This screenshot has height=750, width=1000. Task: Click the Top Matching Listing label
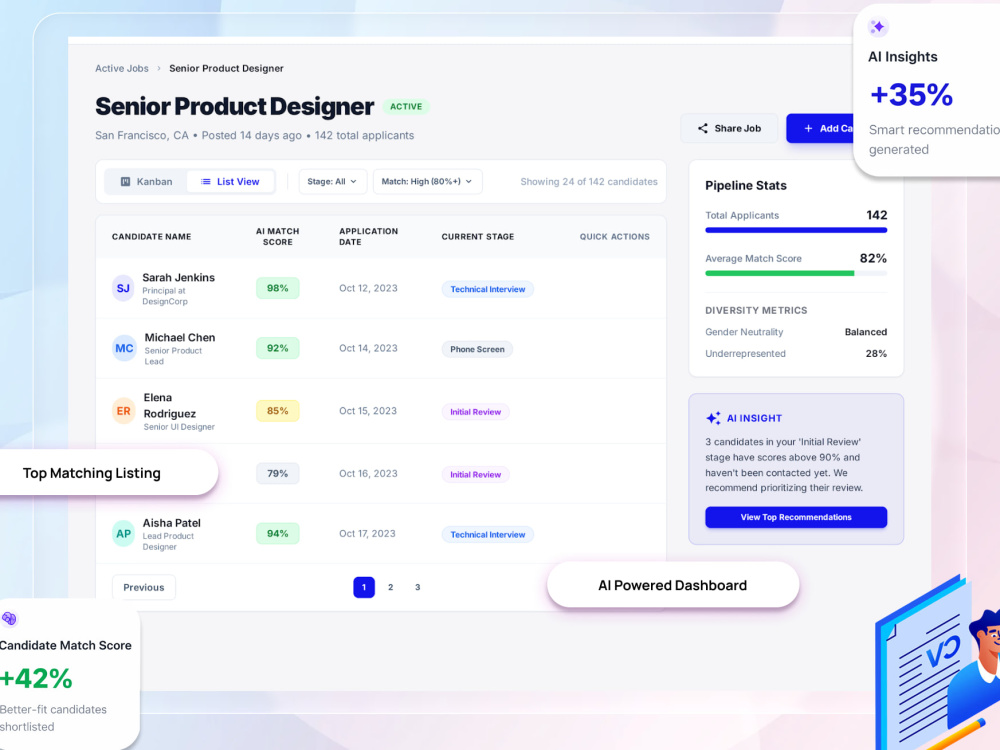92,473
